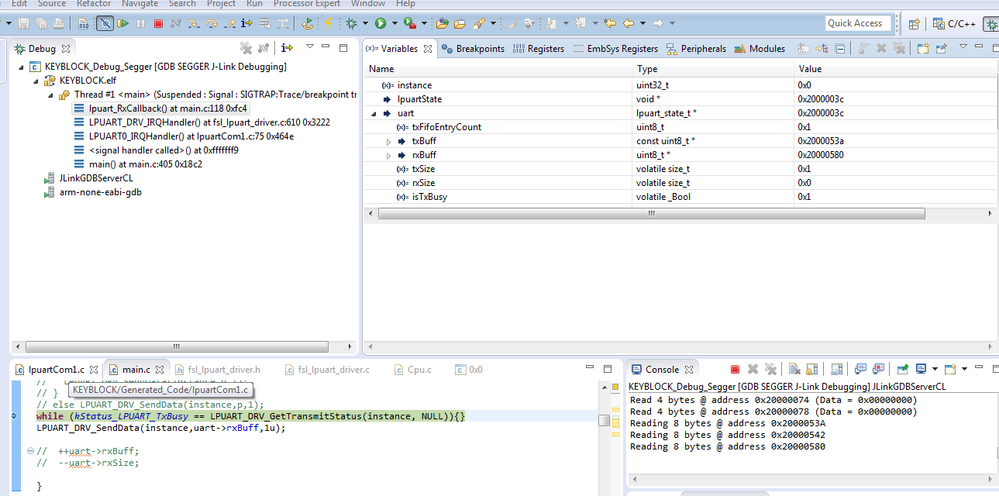Click the Step Return icon
Screen dimensions: 999x496
pos(229,24)
